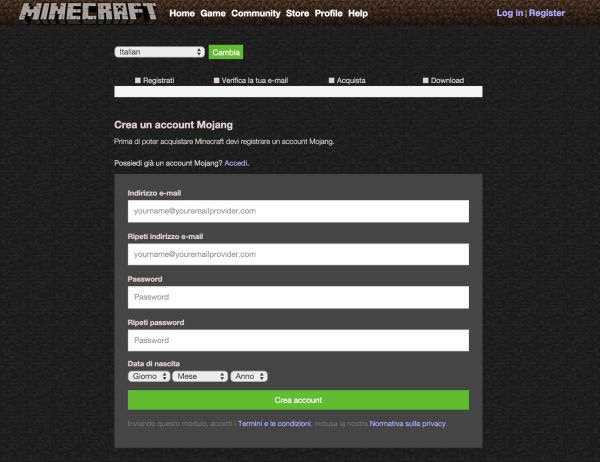Open the Home menu item
This screenshot has height=462, width=600.
[x=182, y=13]
